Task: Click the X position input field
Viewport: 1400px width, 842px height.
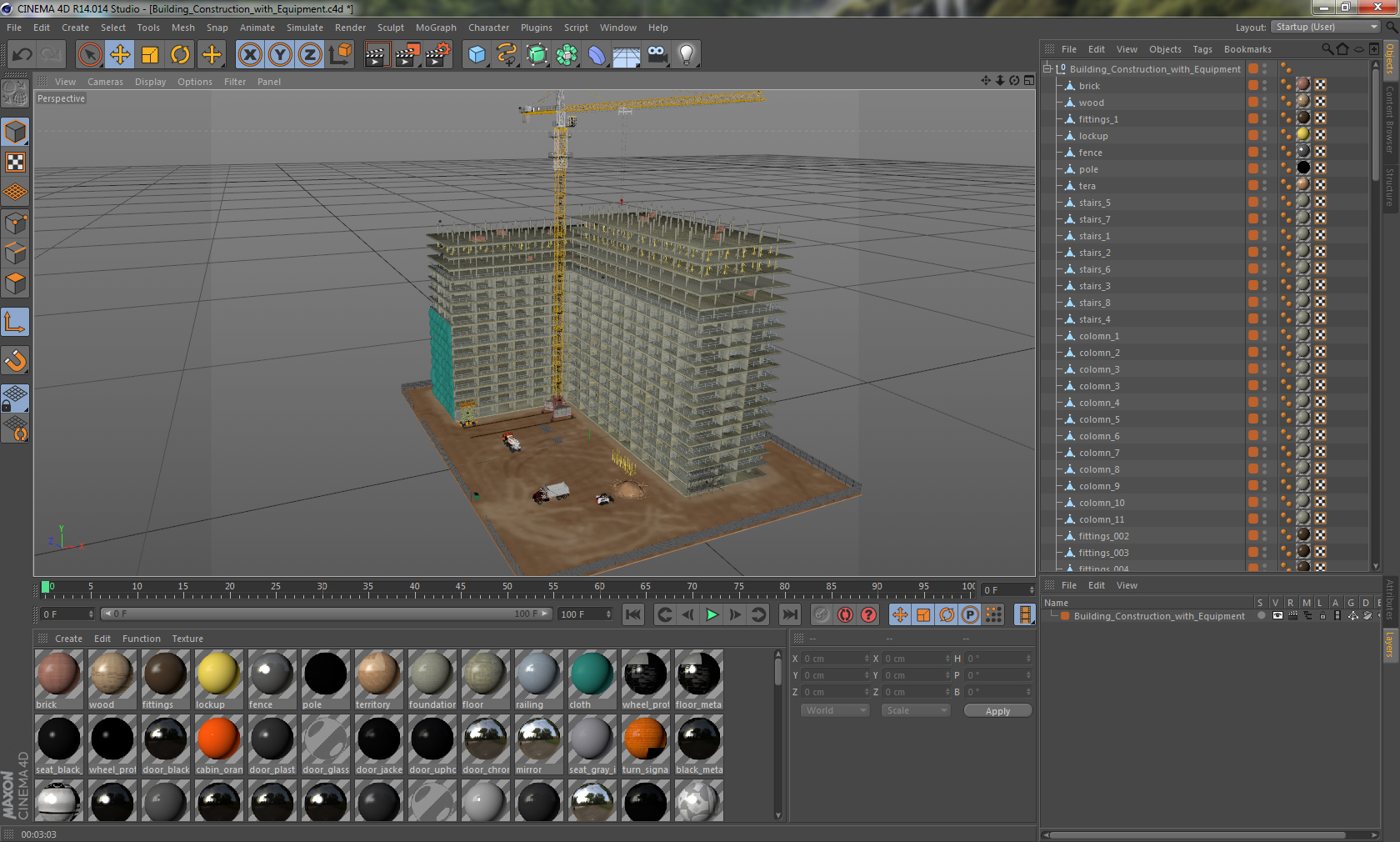Action: (835, 659)
